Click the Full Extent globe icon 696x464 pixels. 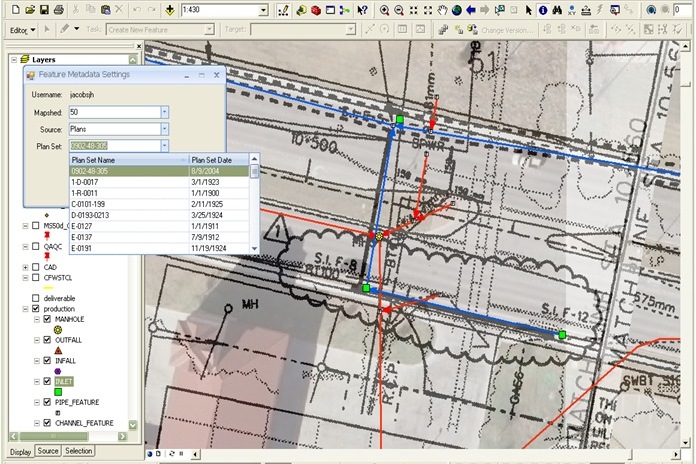click(456, 10)
